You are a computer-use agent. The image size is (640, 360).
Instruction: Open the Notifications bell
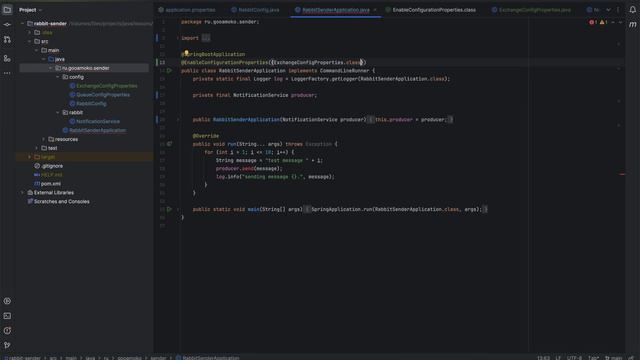(632, 10)
